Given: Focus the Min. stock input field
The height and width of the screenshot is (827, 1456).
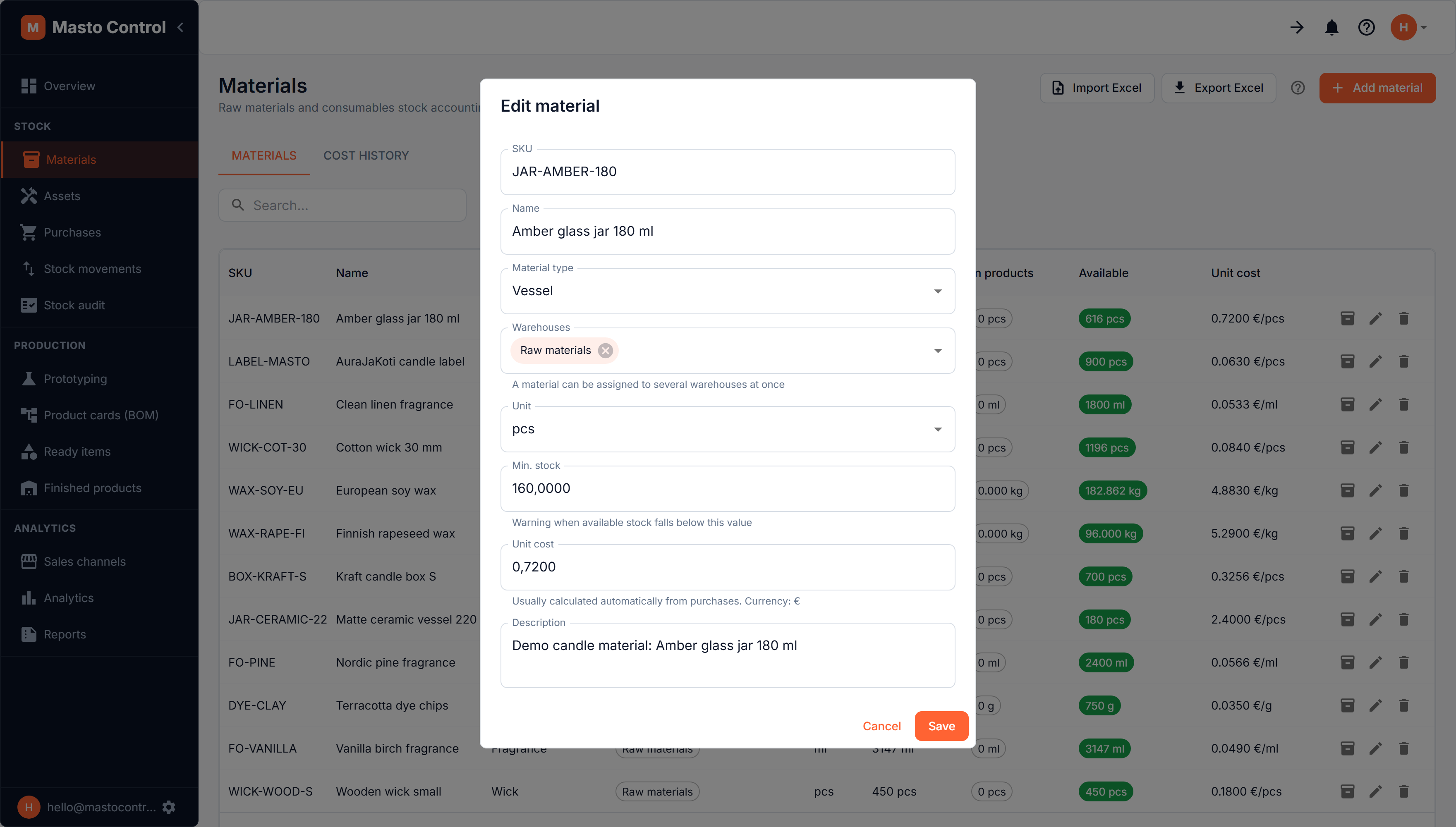Looking at the screenshot, I should pos(727,488).
